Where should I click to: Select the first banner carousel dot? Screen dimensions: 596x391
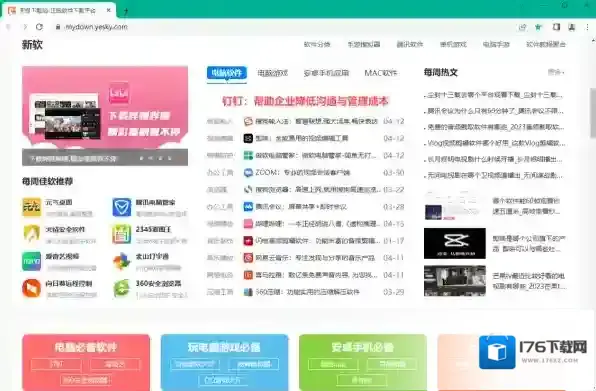coord(141,158)
